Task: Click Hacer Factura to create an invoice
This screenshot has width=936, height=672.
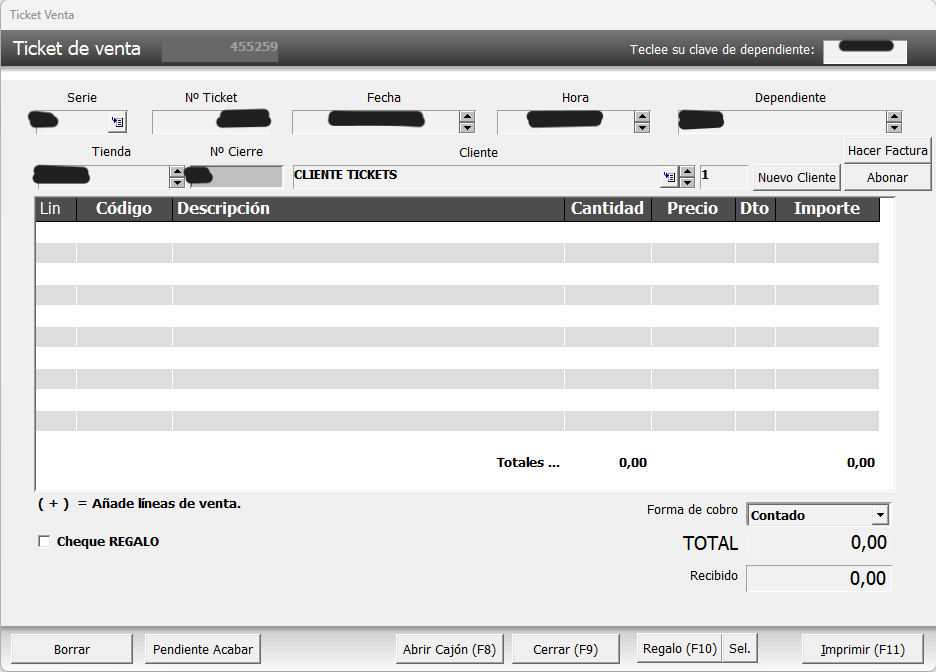Action: coord(888,151)
